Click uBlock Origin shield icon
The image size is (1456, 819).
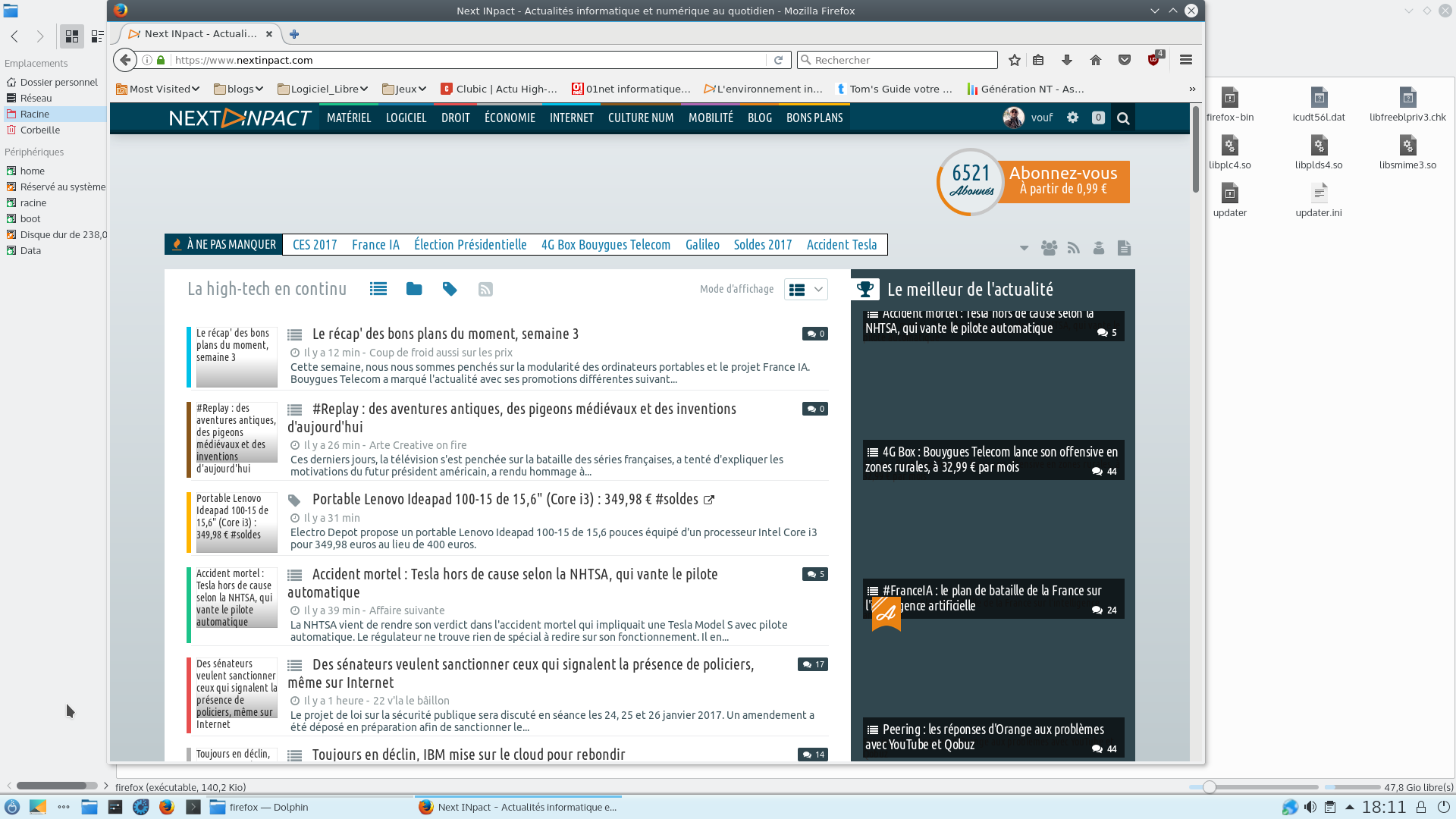tap(1154, 59)
